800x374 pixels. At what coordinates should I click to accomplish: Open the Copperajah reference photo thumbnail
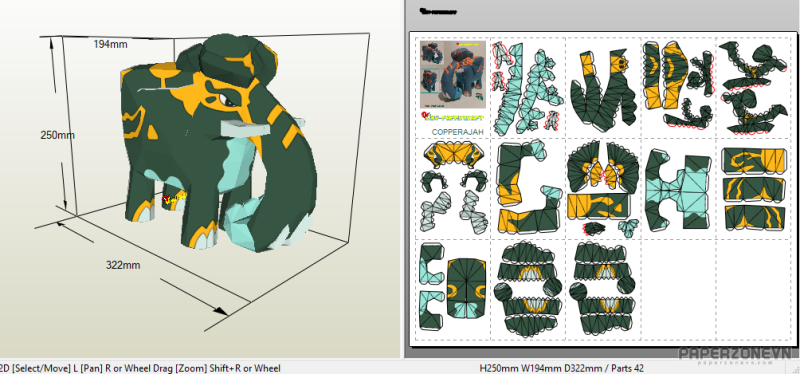453,73
